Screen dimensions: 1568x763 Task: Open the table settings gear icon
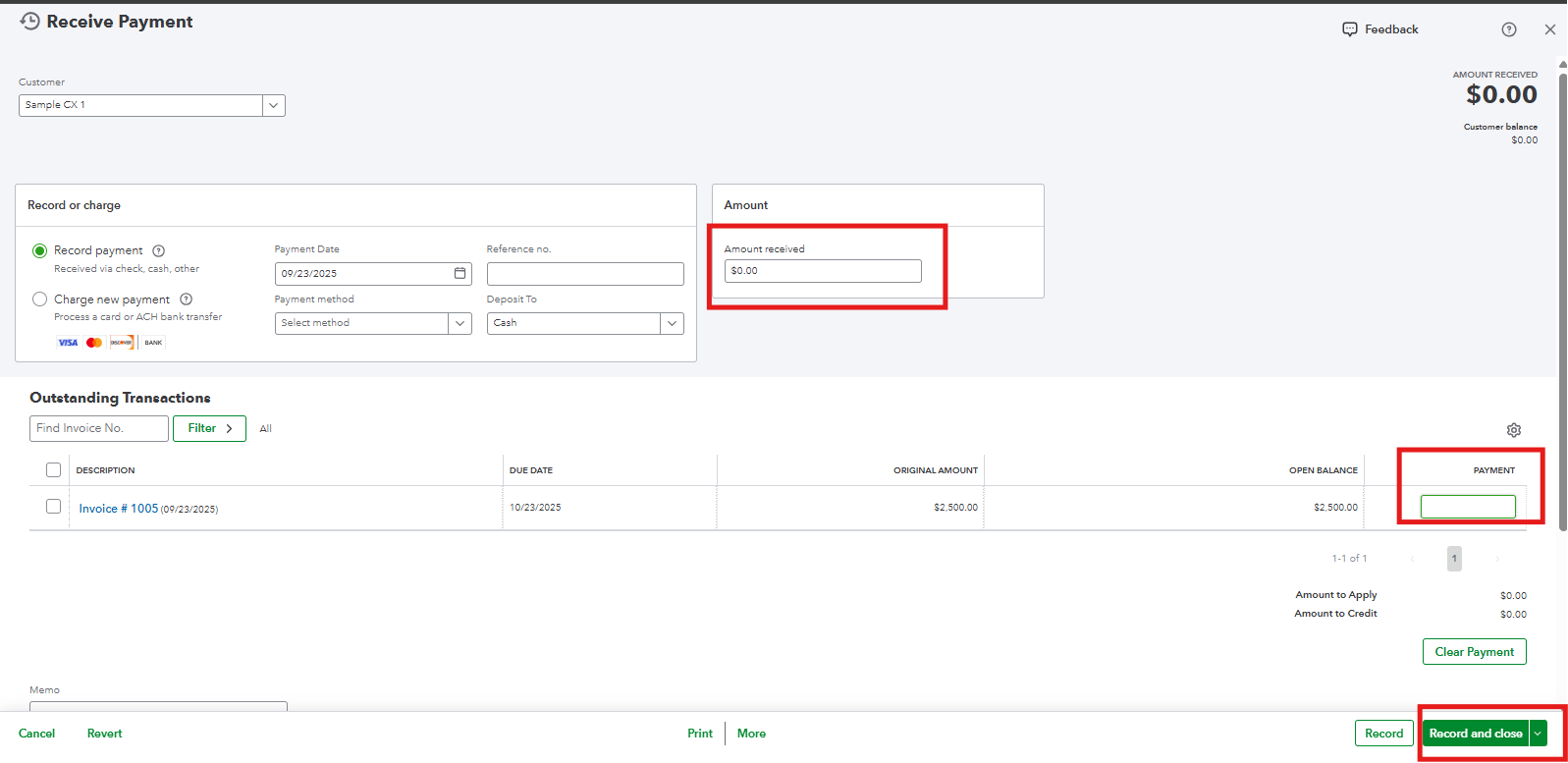click(1514, 430)
